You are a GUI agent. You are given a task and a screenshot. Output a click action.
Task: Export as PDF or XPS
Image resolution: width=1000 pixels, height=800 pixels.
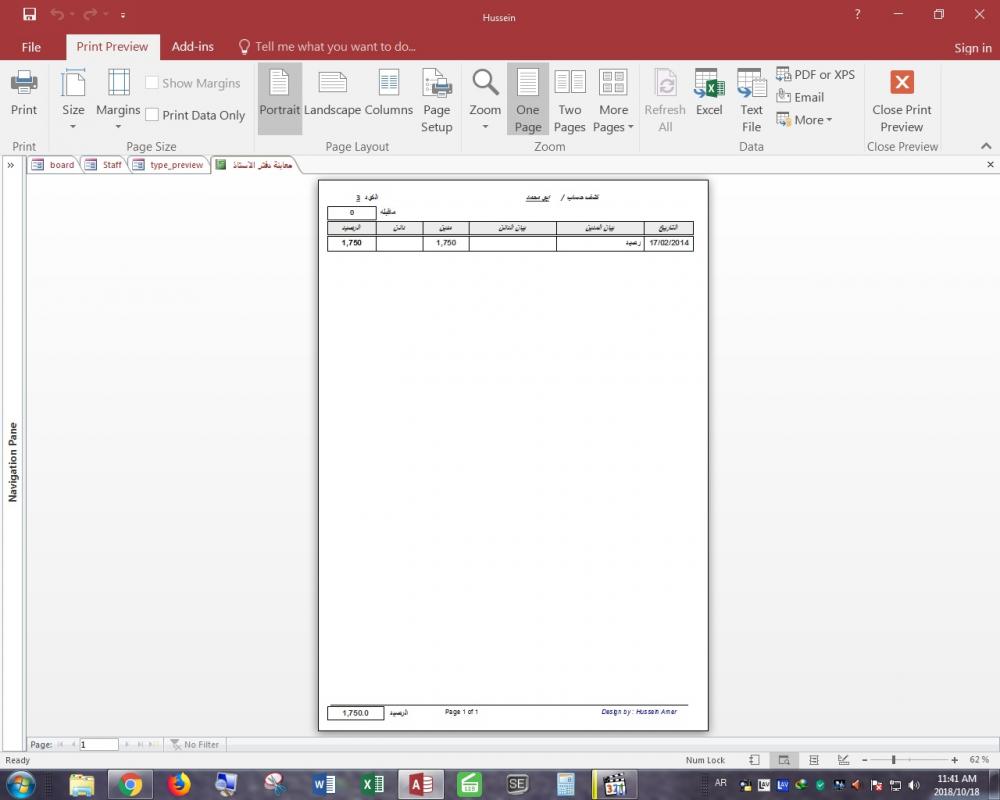[x=815, y=75]
